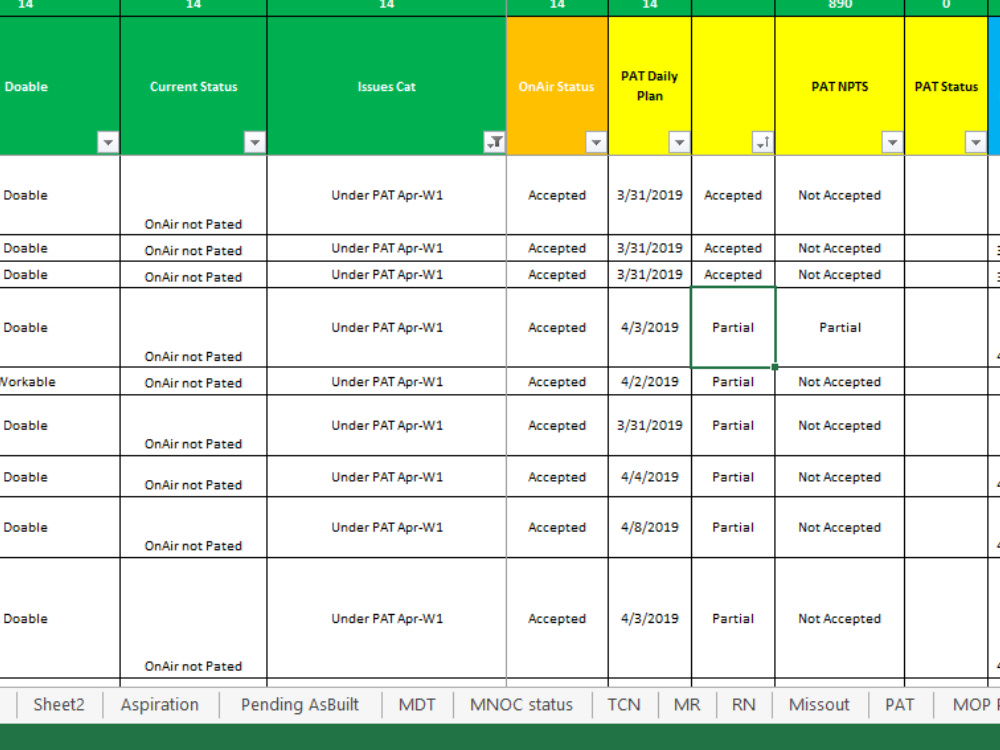Select Not Accepted in the 4/2/2019 row
The height and width of the screenshot is (750, 1000).
coord(839,381)
